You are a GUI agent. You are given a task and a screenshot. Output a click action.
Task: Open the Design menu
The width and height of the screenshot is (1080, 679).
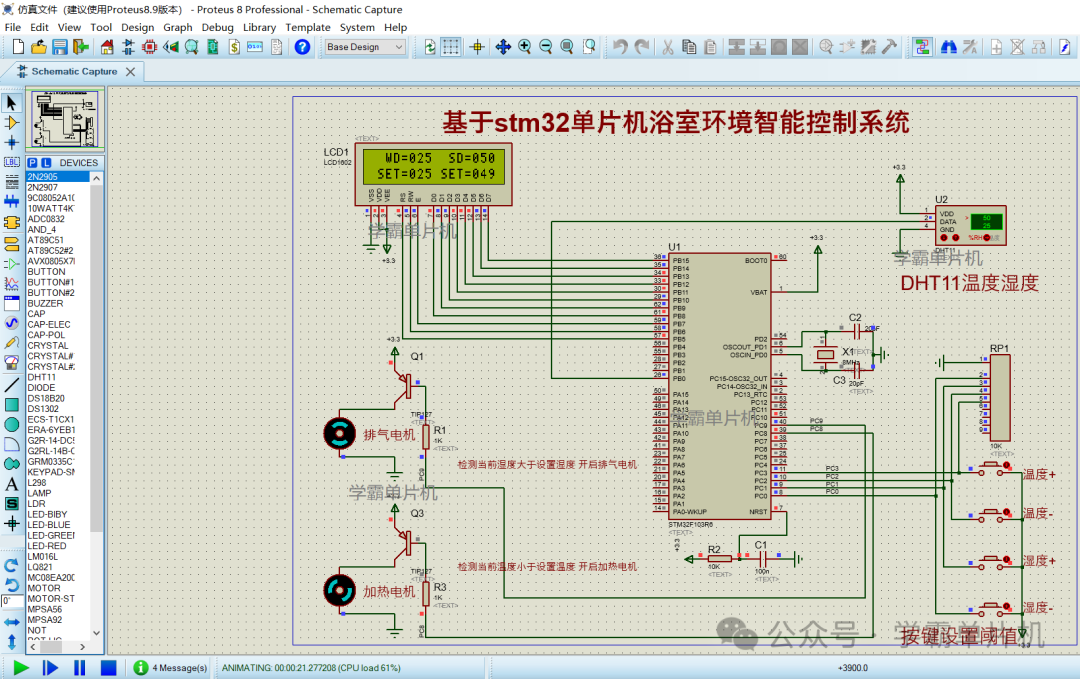coord(137,28)
